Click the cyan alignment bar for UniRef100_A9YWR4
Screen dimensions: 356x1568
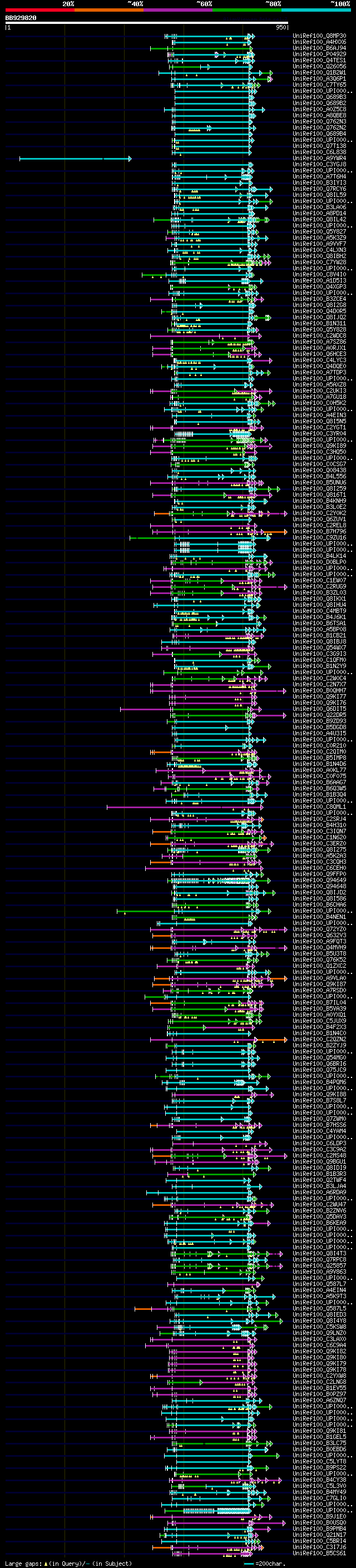(x=75, y=159)
